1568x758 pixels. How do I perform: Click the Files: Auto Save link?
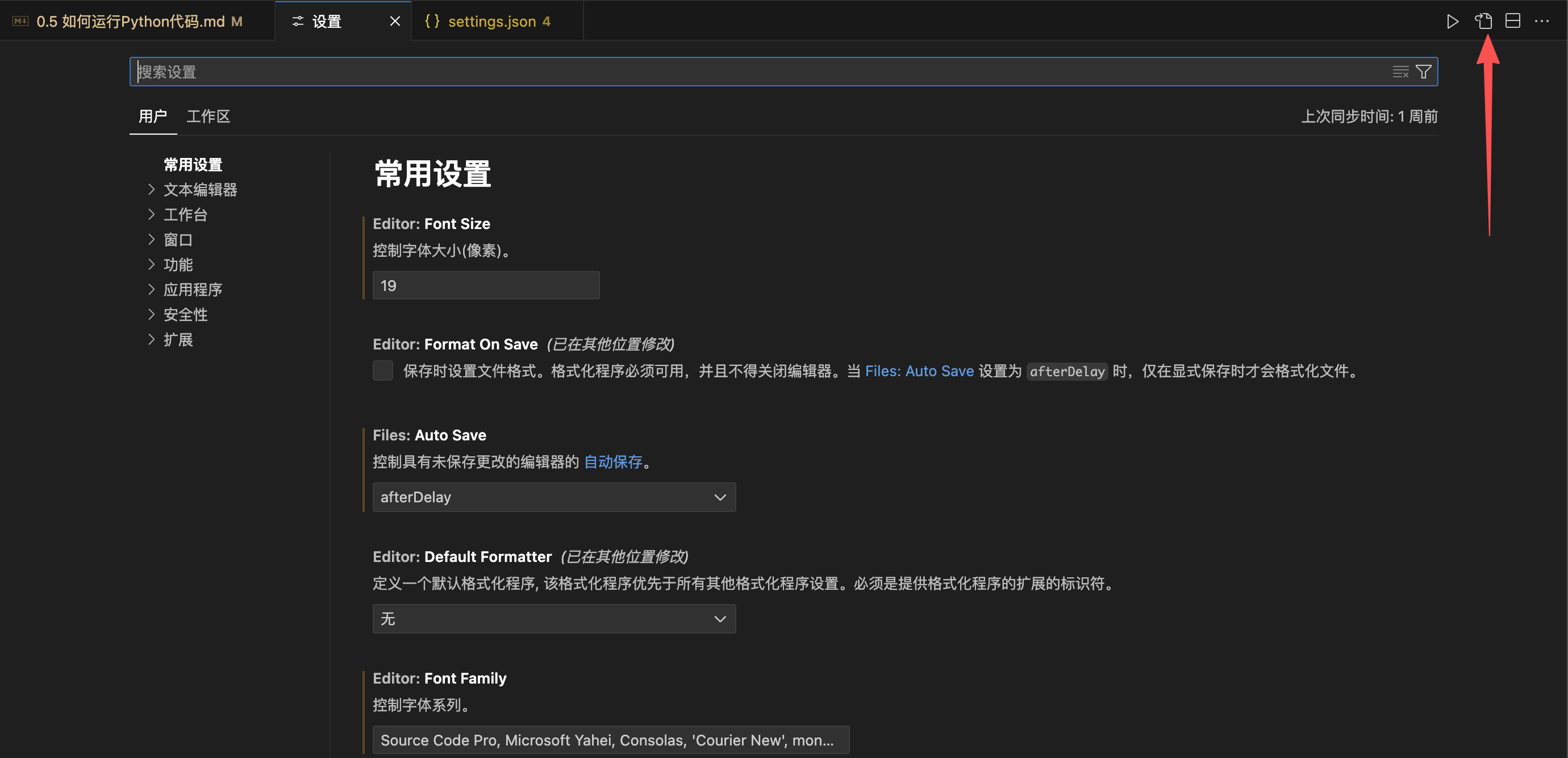click(919, 371)
